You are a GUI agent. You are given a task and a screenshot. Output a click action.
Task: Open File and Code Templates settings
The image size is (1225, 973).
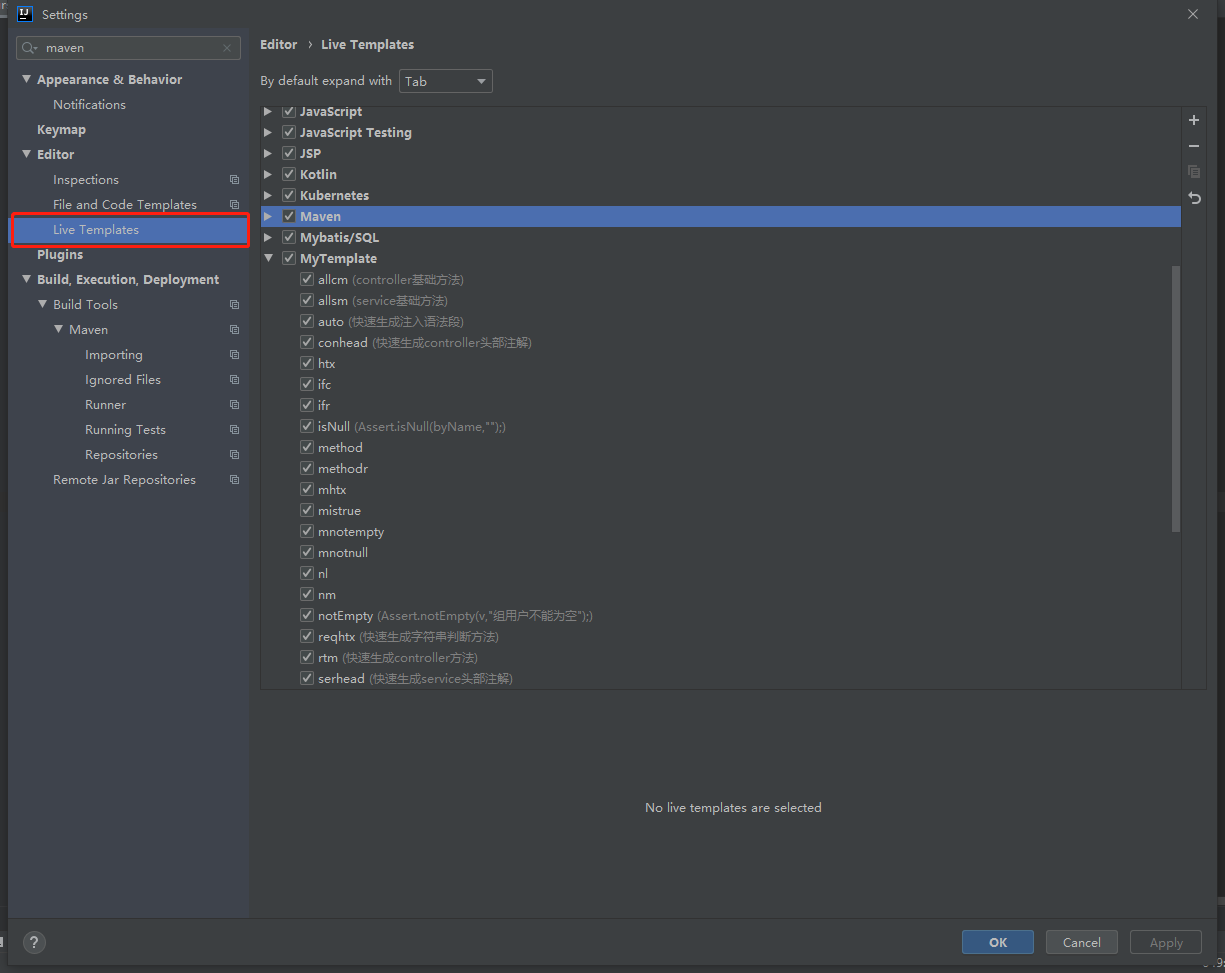(125, 205)
